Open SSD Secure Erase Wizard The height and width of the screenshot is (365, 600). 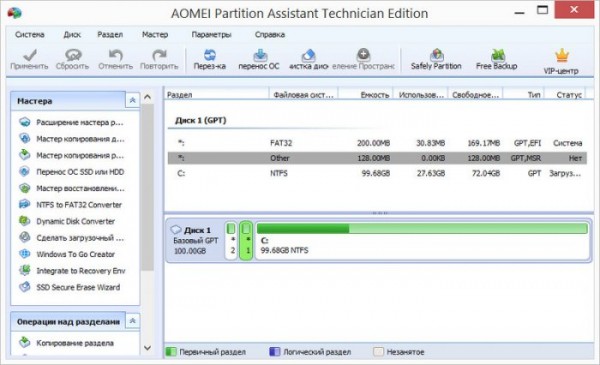point(78,287)
